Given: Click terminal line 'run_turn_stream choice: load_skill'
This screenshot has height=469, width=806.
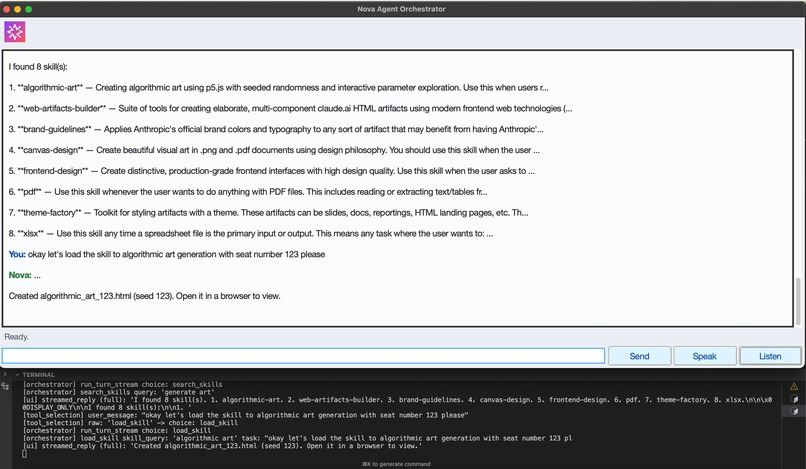Looking at the screenshot, I should (117, 430).
